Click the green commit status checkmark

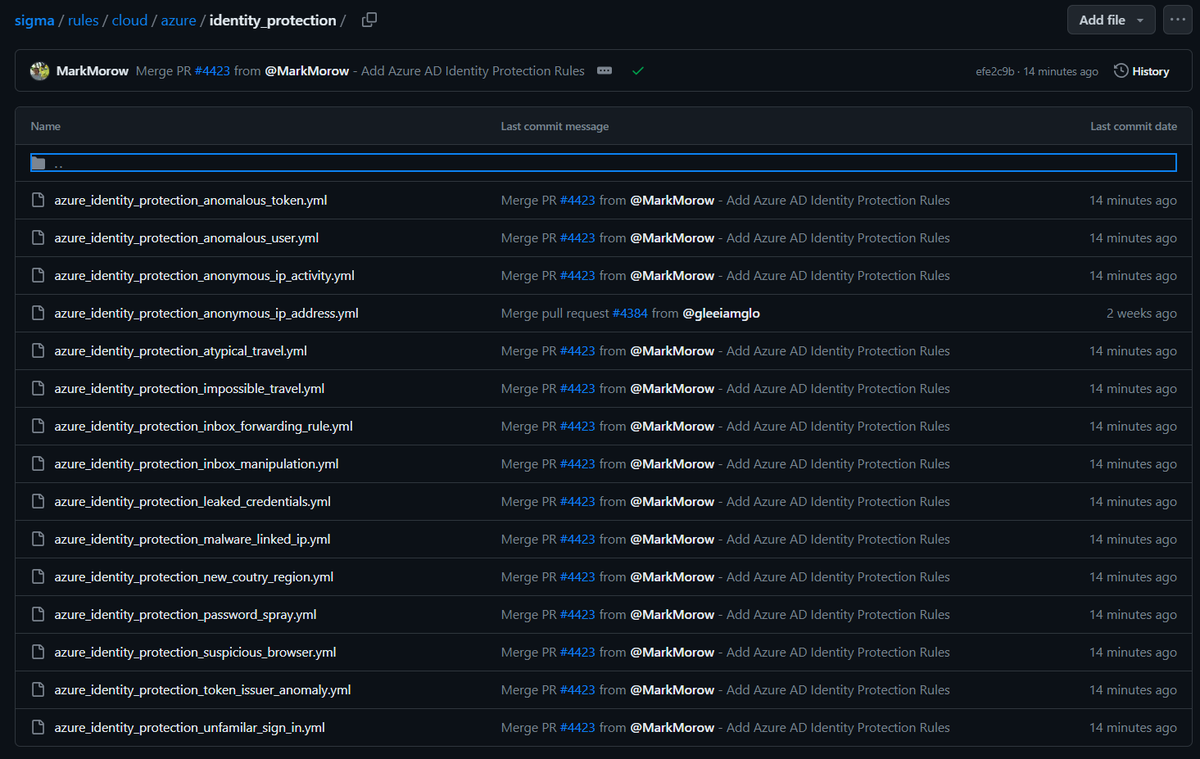point(638,71)
